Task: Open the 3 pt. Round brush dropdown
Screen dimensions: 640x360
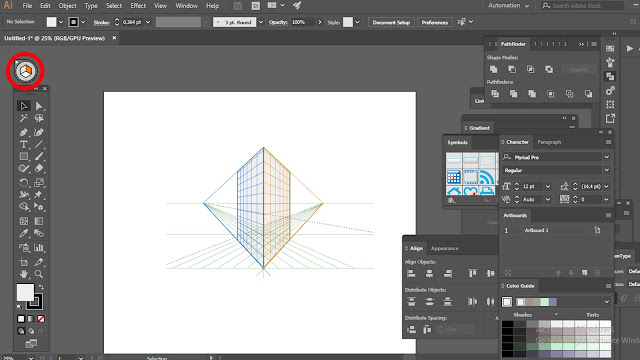Action: tap(261, 22)
